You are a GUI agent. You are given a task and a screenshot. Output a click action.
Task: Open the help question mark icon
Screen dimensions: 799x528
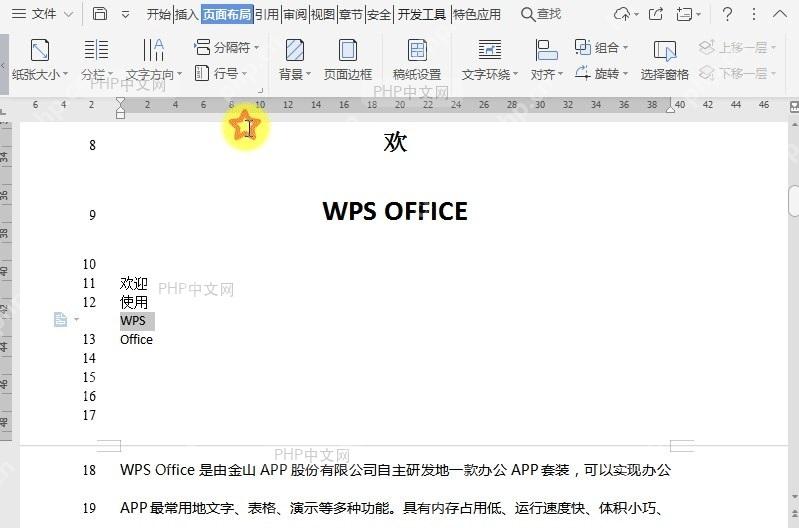pos(728,14)
